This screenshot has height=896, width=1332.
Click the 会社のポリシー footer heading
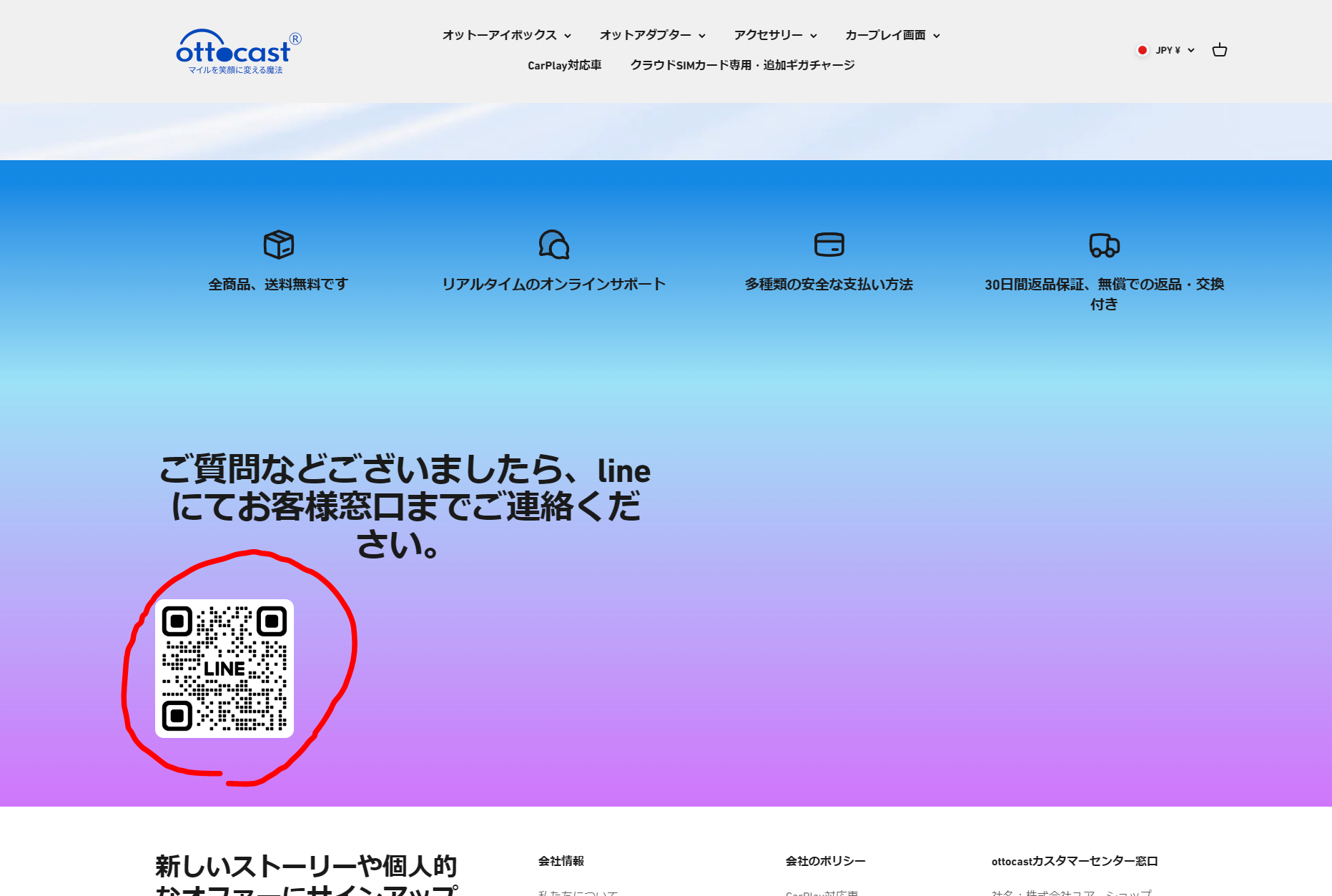pos(826,861)
